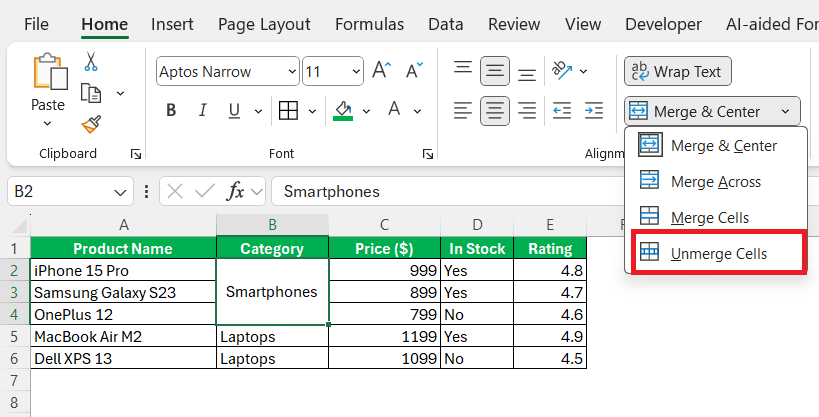The image size is (819, 417).
Task: Expand Fill Color dropdown arrow
Action: pos(366,111)
